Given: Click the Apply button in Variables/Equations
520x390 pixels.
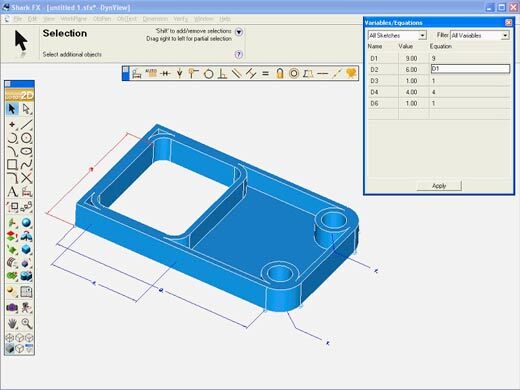Looking at the screenshot, I should [439, 186].
